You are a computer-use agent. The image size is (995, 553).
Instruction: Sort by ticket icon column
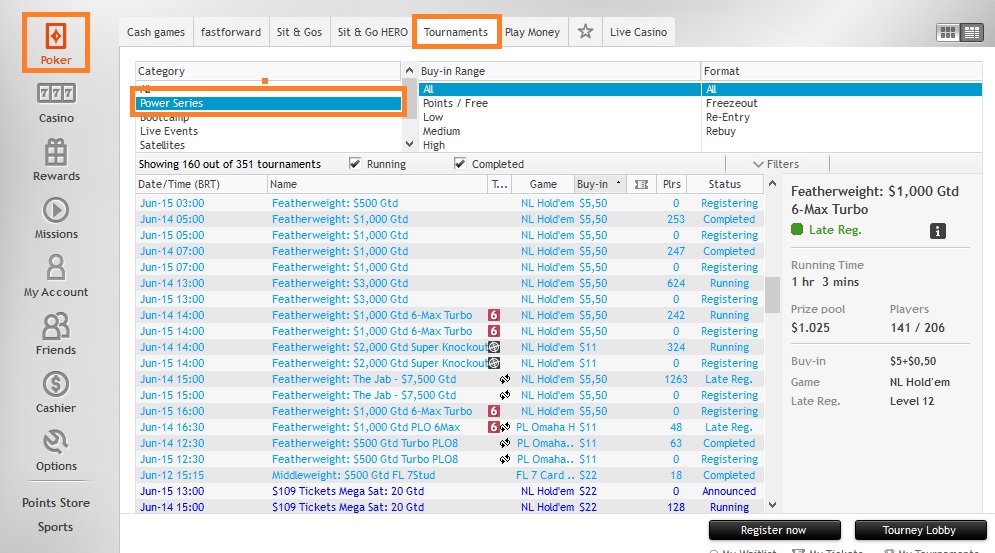(641, 184)
